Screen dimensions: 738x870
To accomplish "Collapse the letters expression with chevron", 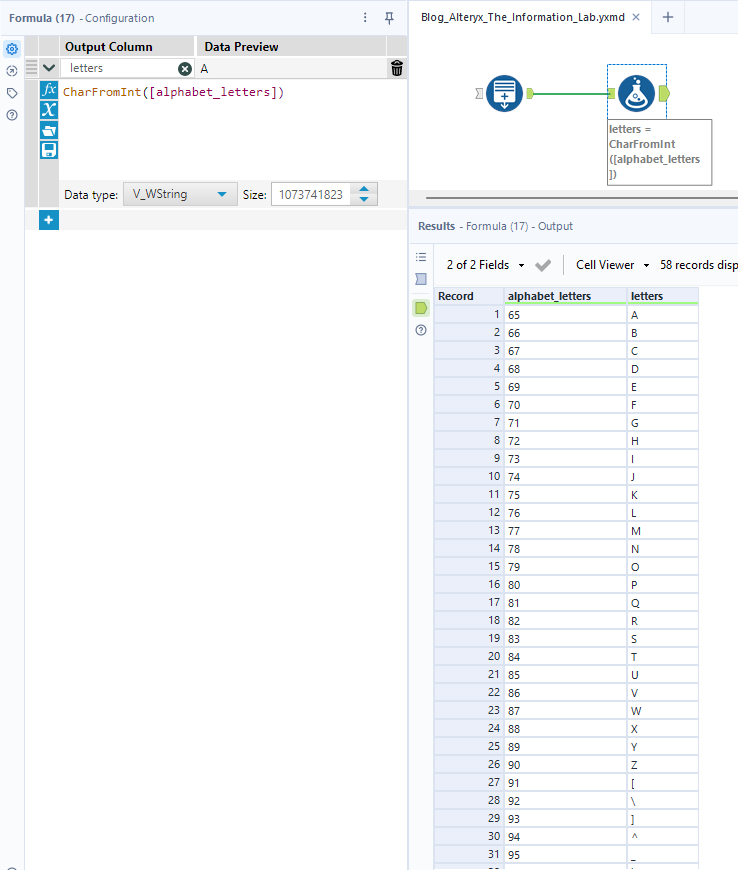I will pyautogui.click(x=49, y=68).
